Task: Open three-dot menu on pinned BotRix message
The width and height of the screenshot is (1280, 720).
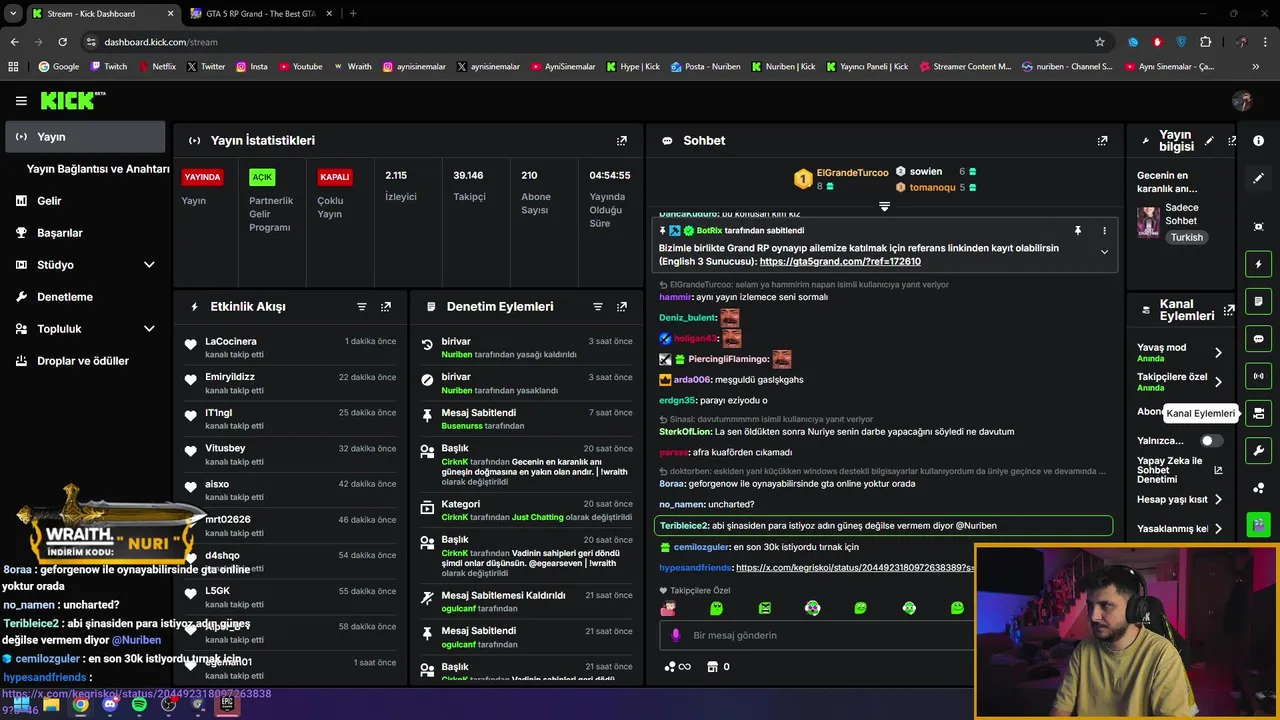Action: coord(1104,231)
